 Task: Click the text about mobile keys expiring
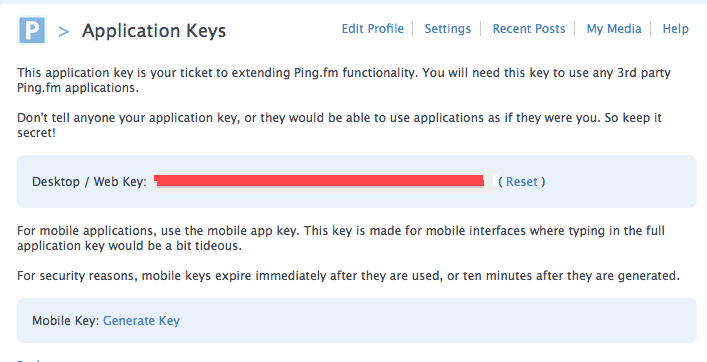click(x=348, y=275)
